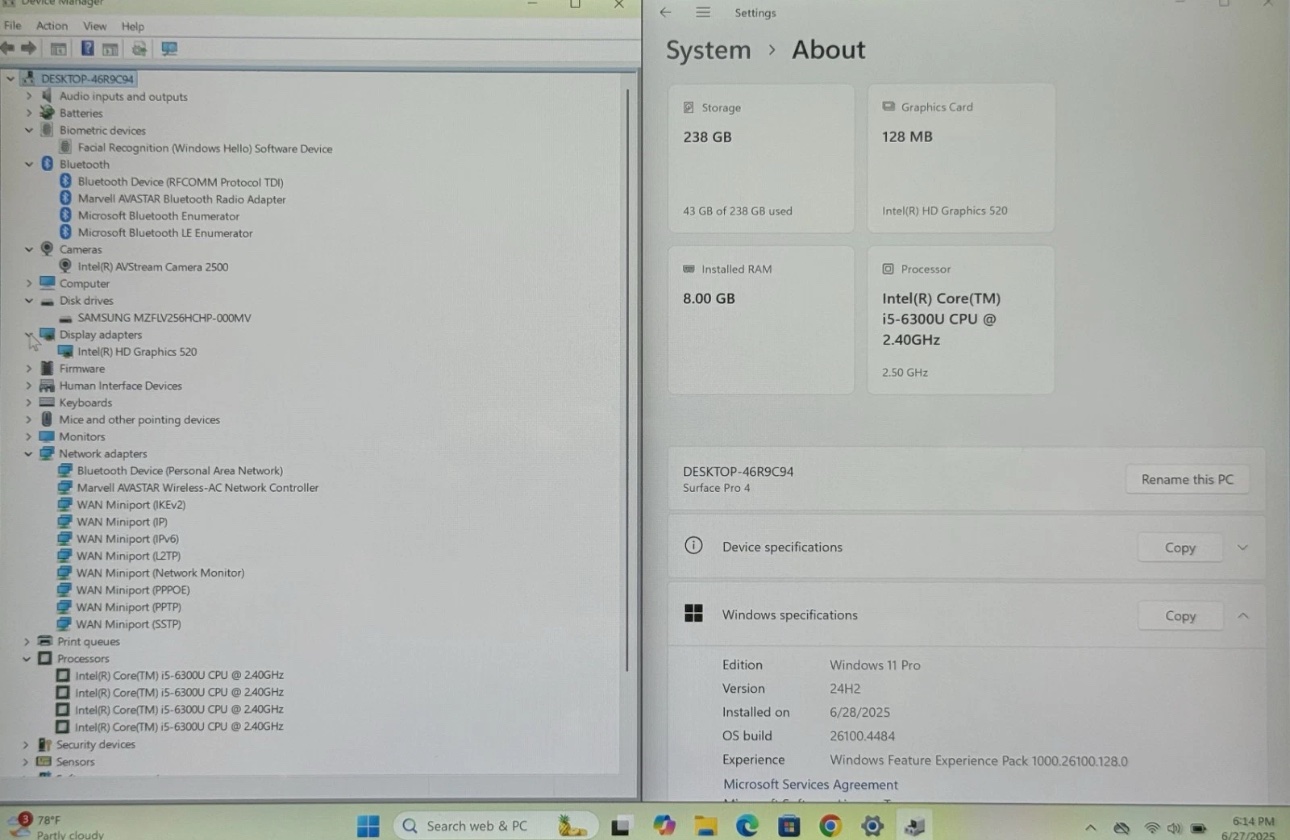Expand the Firmware node

point(29,368)
